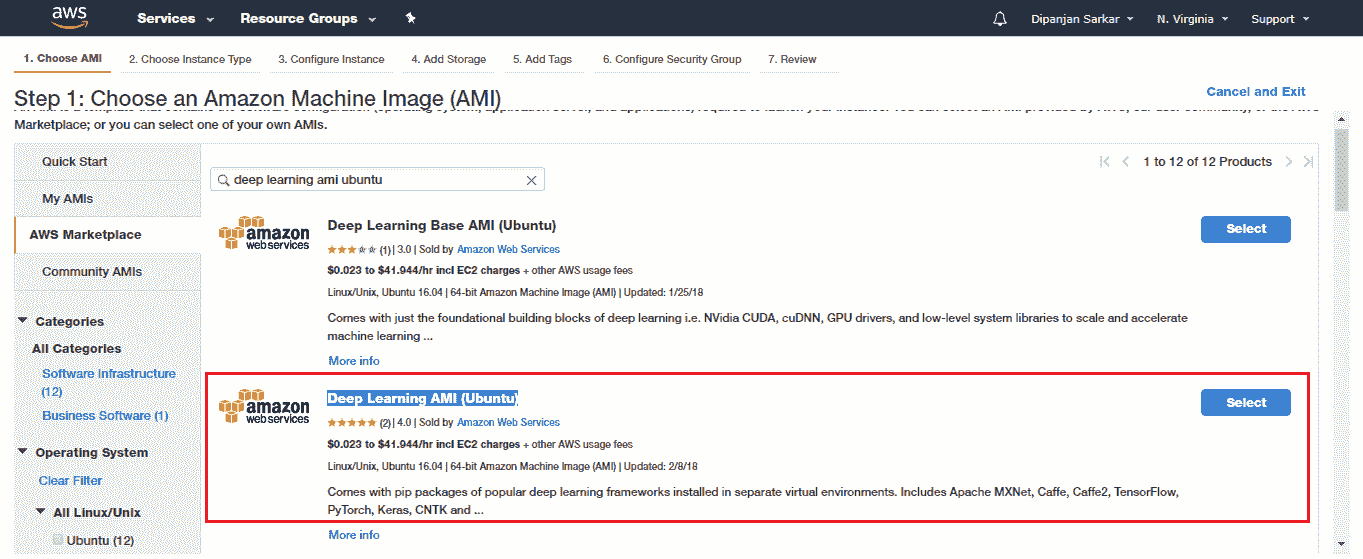The image size is (1363, 559).
Task: Click star rating of Deep Learning AMI (Ubuntu)
Action: (352, 423)
